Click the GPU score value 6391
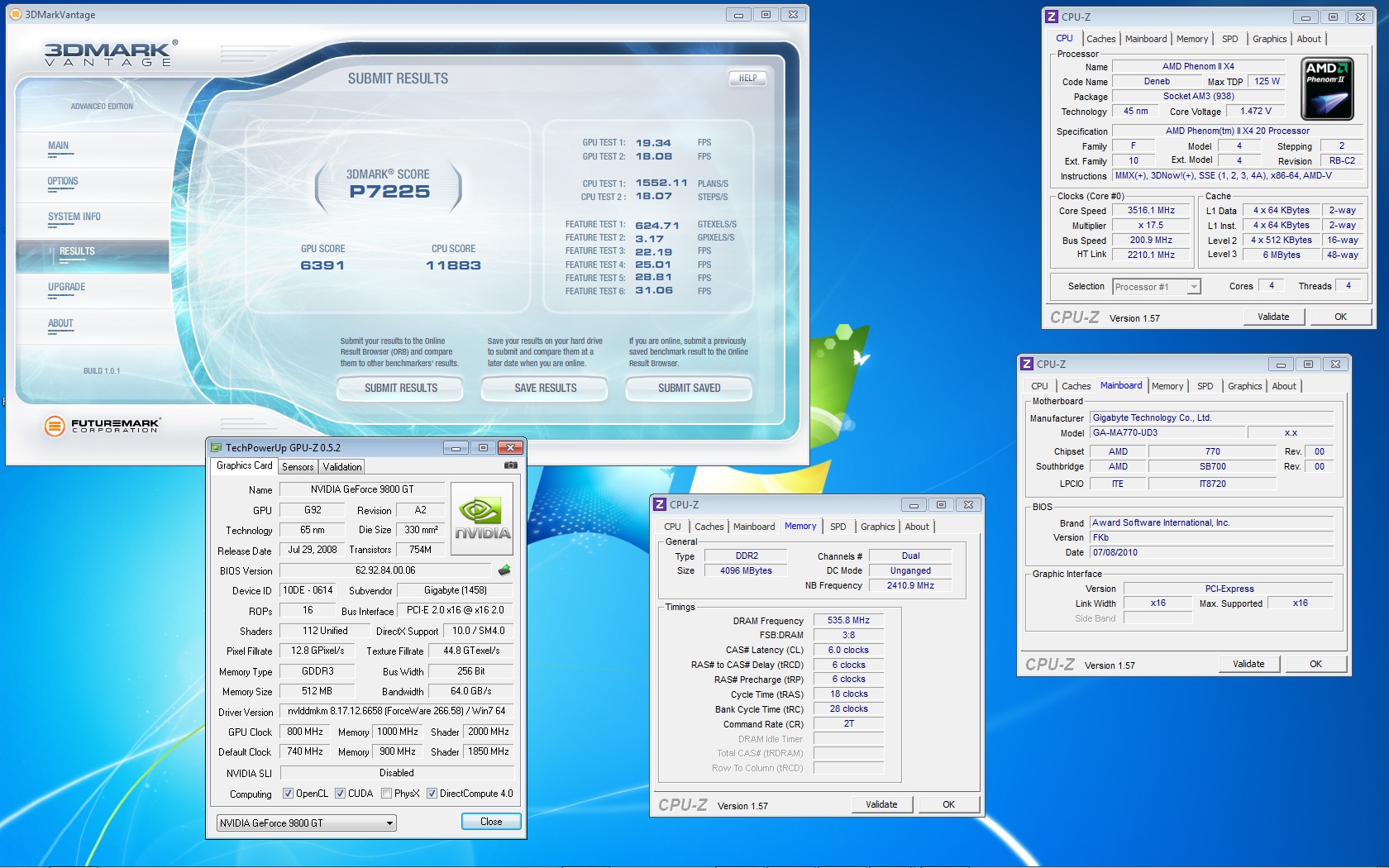The width and height of the screenshot is (1389, 868). (322, 265)
